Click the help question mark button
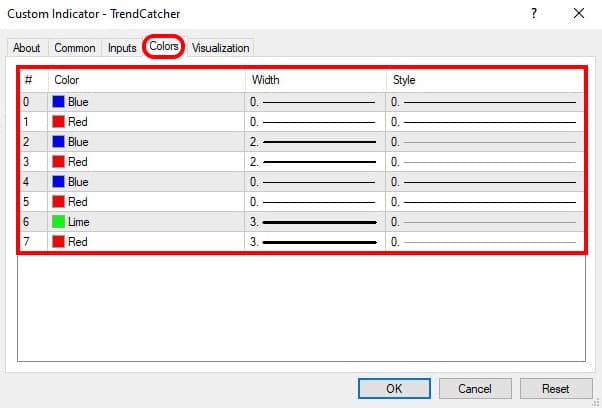This screenshot has height=408, width=602. tap(534, 14)
